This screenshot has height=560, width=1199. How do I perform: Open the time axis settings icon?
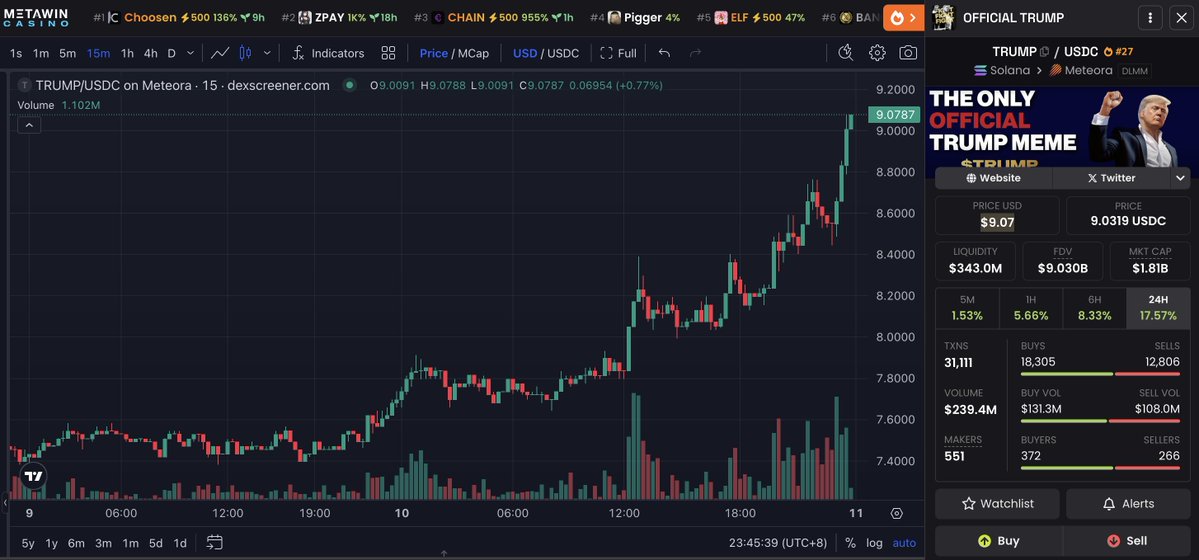[896, 513]
